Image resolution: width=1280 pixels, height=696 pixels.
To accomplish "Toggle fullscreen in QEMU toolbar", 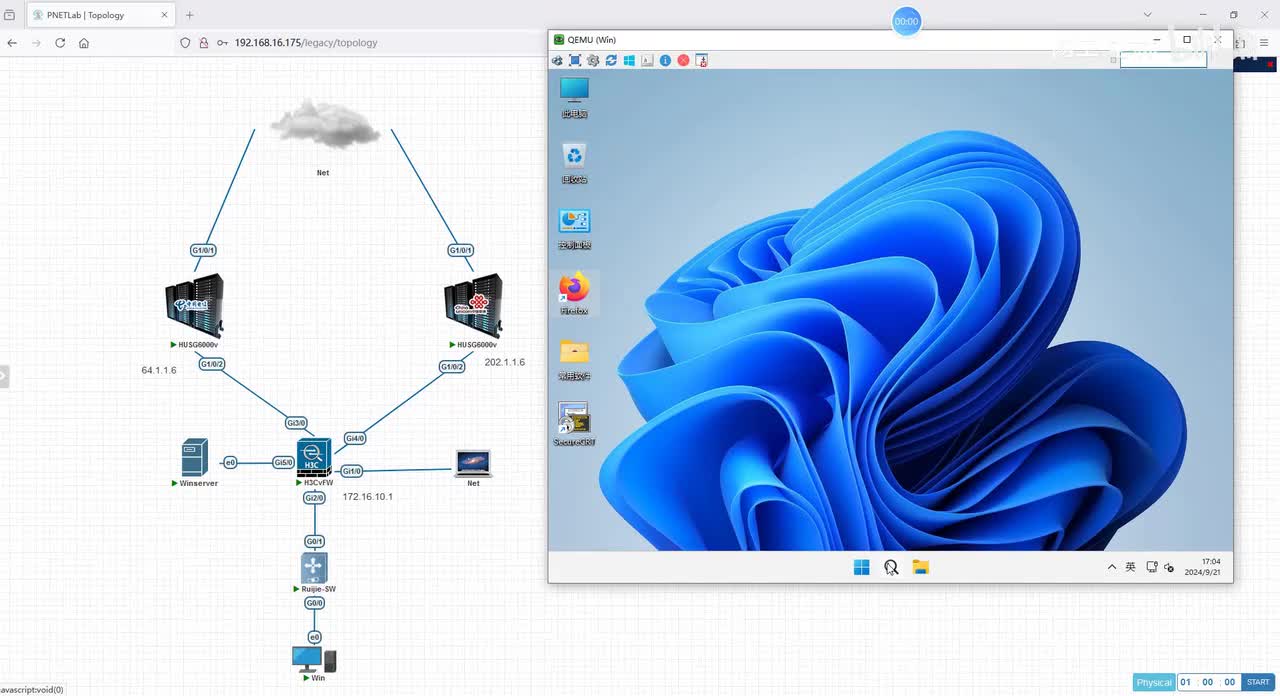I will 575,61.
